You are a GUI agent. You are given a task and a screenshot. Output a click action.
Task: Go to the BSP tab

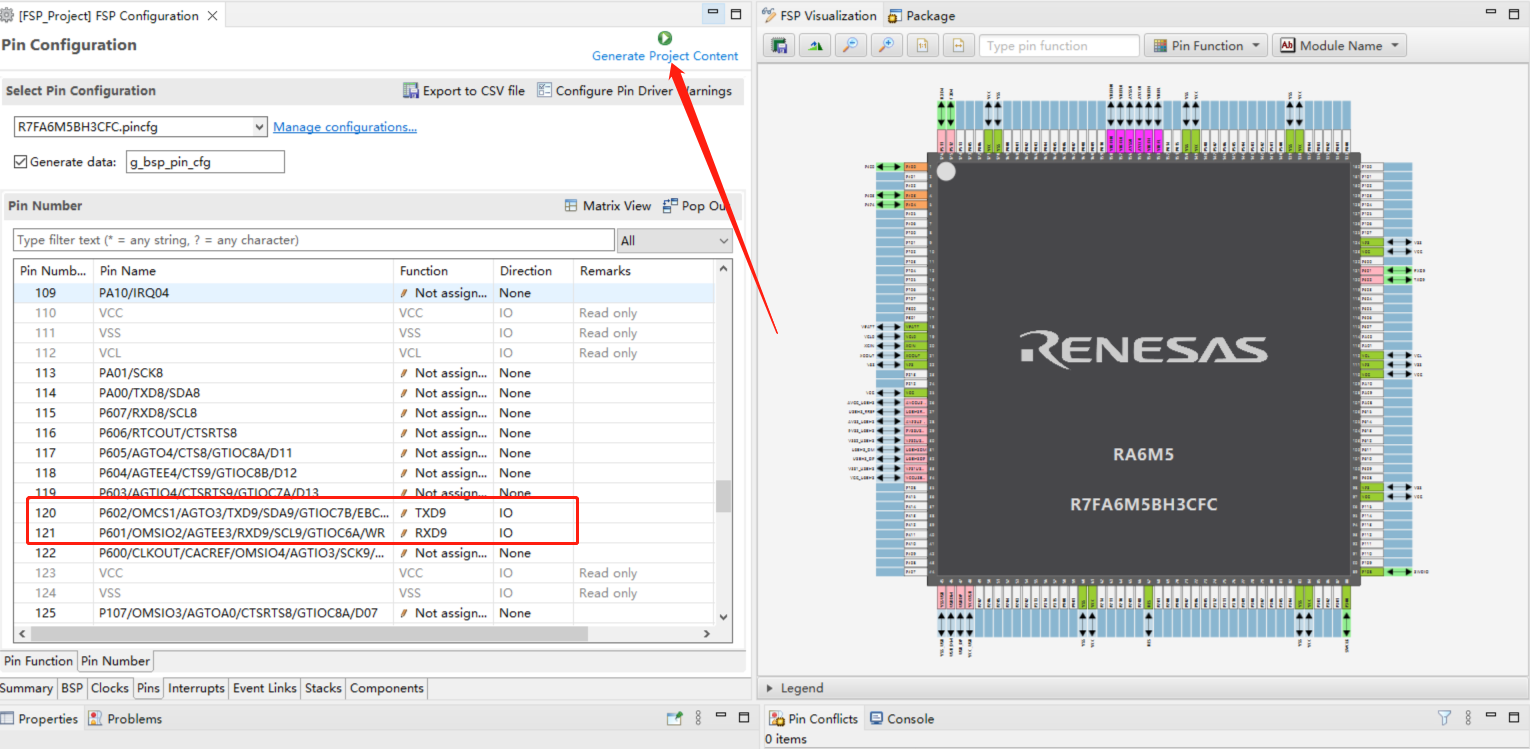[72, 688]
